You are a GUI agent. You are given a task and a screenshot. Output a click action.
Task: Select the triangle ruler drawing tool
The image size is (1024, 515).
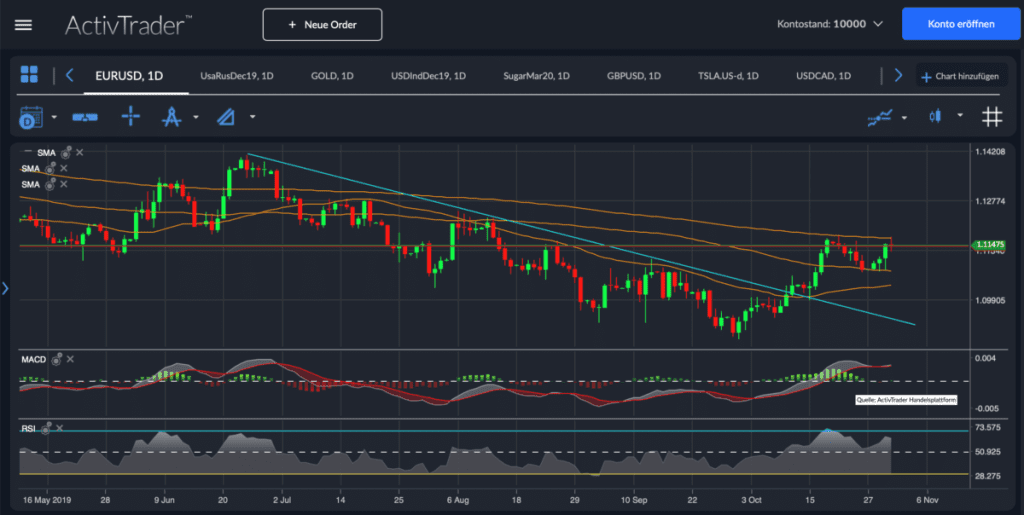click(226, 117)
